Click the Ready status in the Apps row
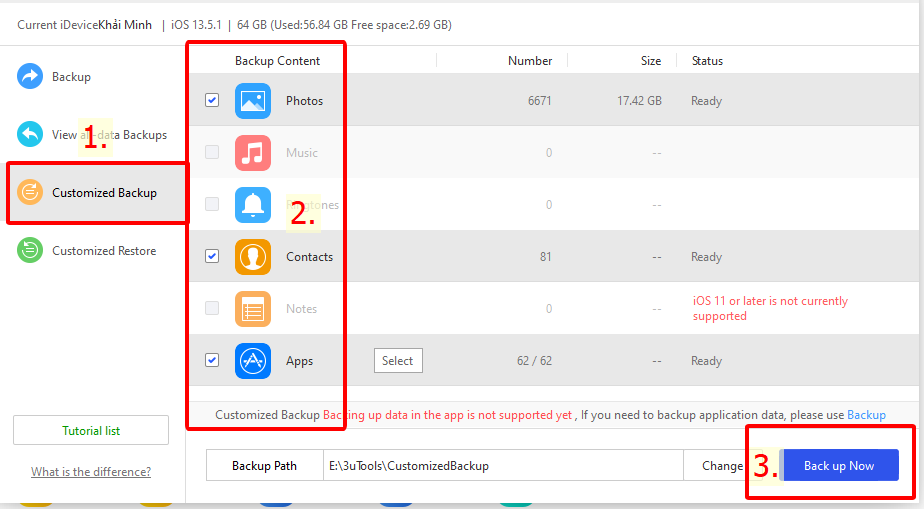Viewport: 924px width, 509px height. click(706, 361)
